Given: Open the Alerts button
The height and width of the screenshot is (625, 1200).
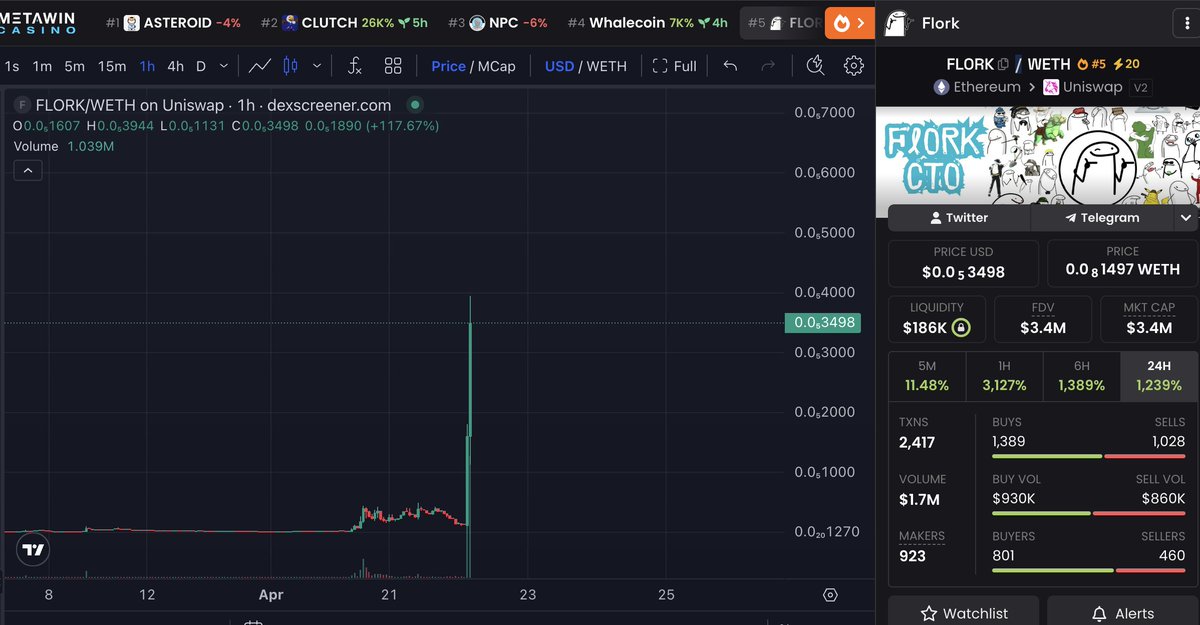Looking at the screenshot, I should pos(1122,612).
